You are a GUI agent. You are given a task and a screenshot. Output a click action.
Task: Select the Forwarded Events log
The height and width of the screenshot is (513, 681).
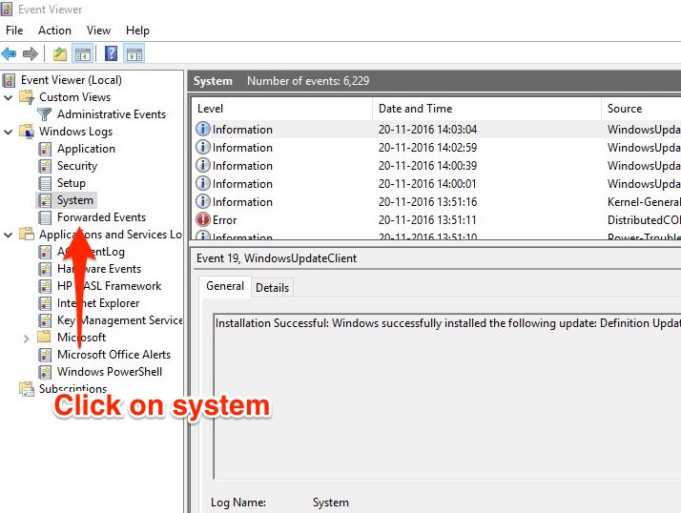(x=101, y=217)
